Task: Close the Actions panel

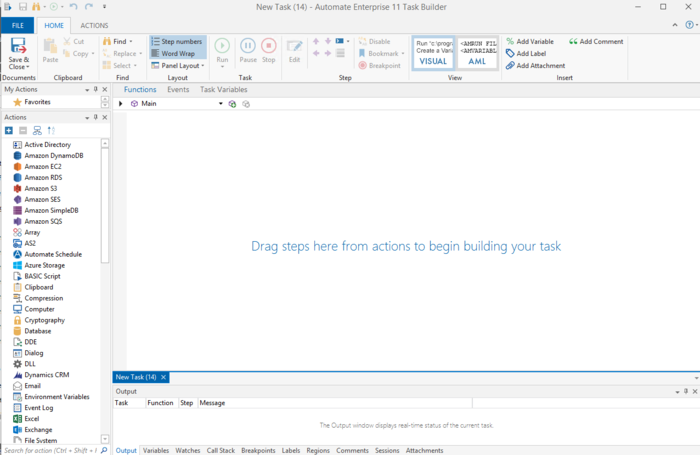Action: point(105,117)
